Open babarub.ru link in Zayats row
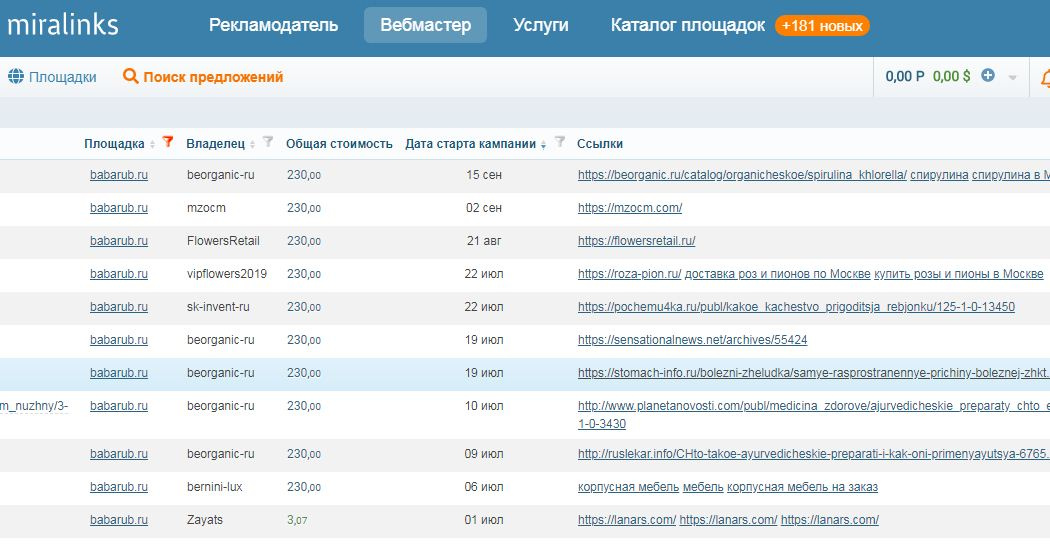1050x544 pixels. coord(119,520)
